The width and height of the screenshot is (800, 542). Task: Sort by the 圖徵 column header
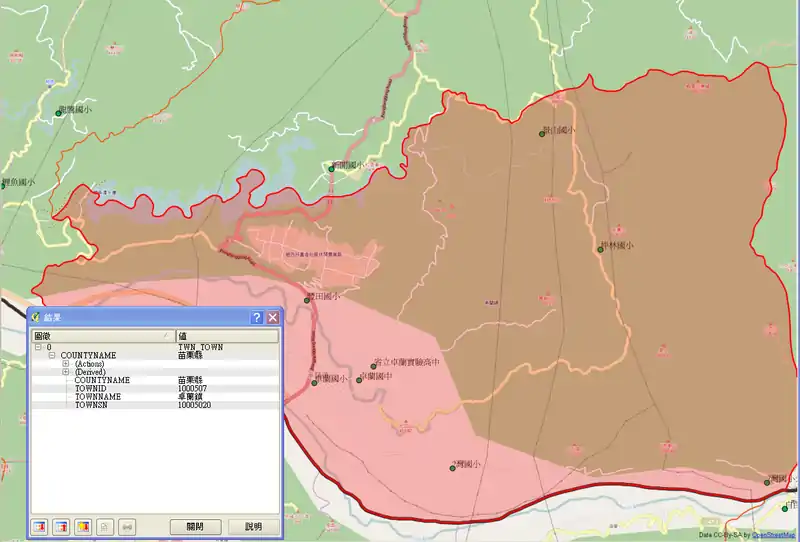100,336
